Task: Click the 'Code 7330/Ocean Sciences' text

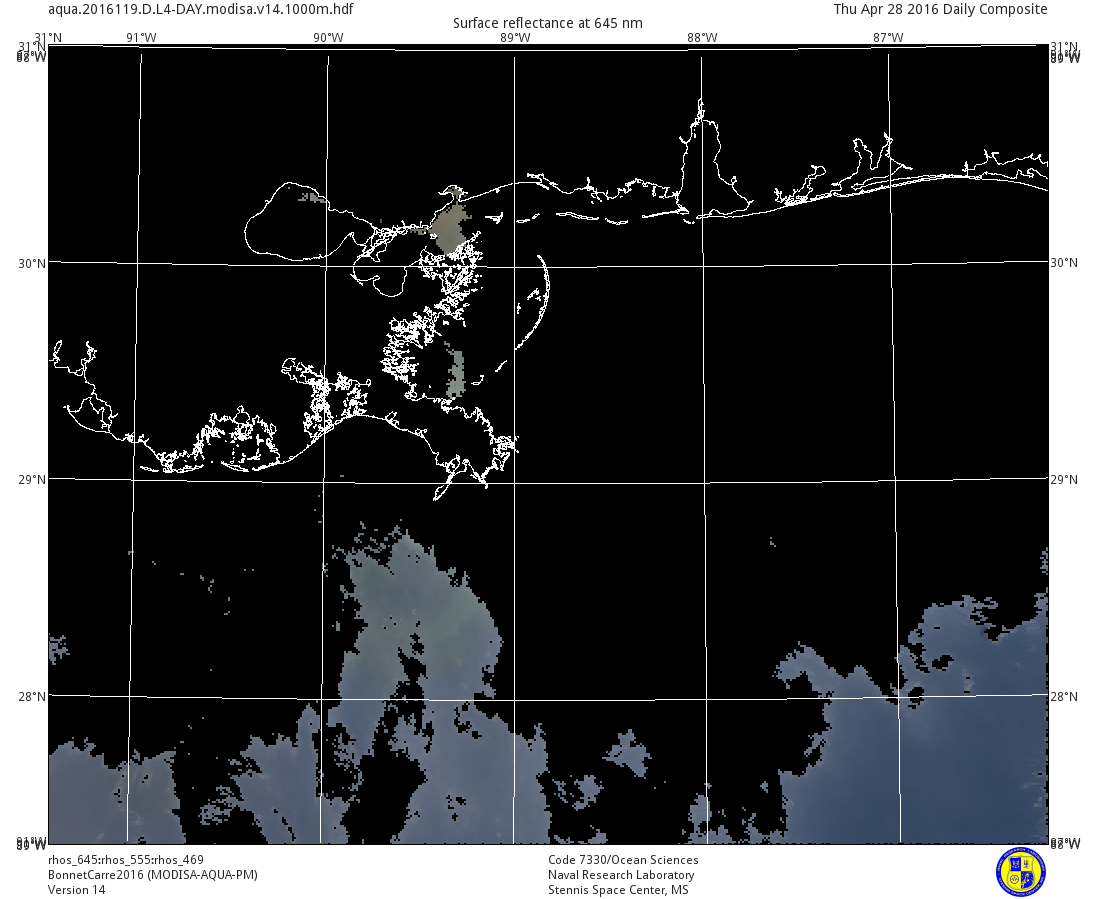Action: 623,860
